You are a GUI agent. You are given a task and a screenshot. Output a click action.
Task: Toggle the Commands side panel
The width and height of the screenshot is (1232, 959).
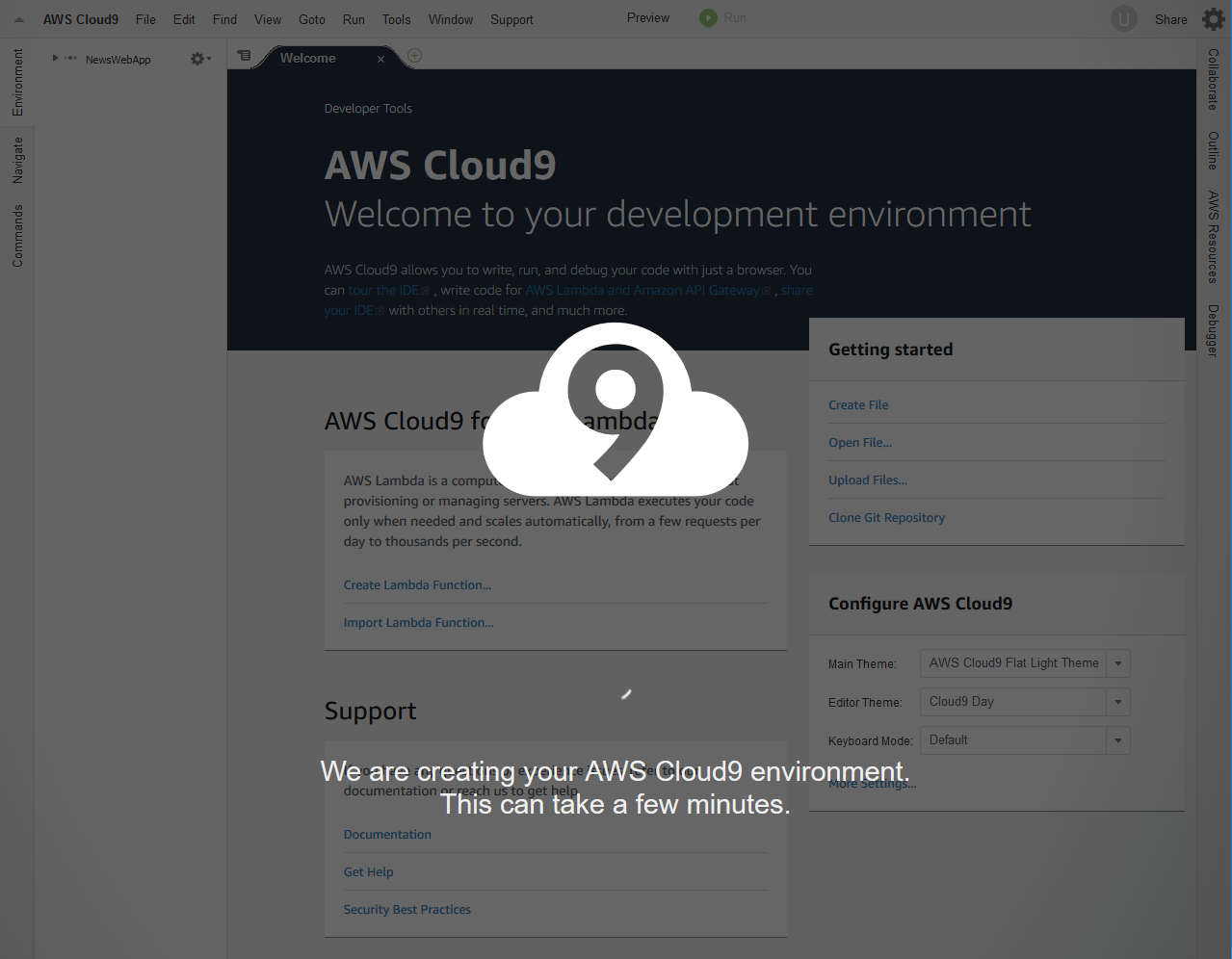[17, 236]
